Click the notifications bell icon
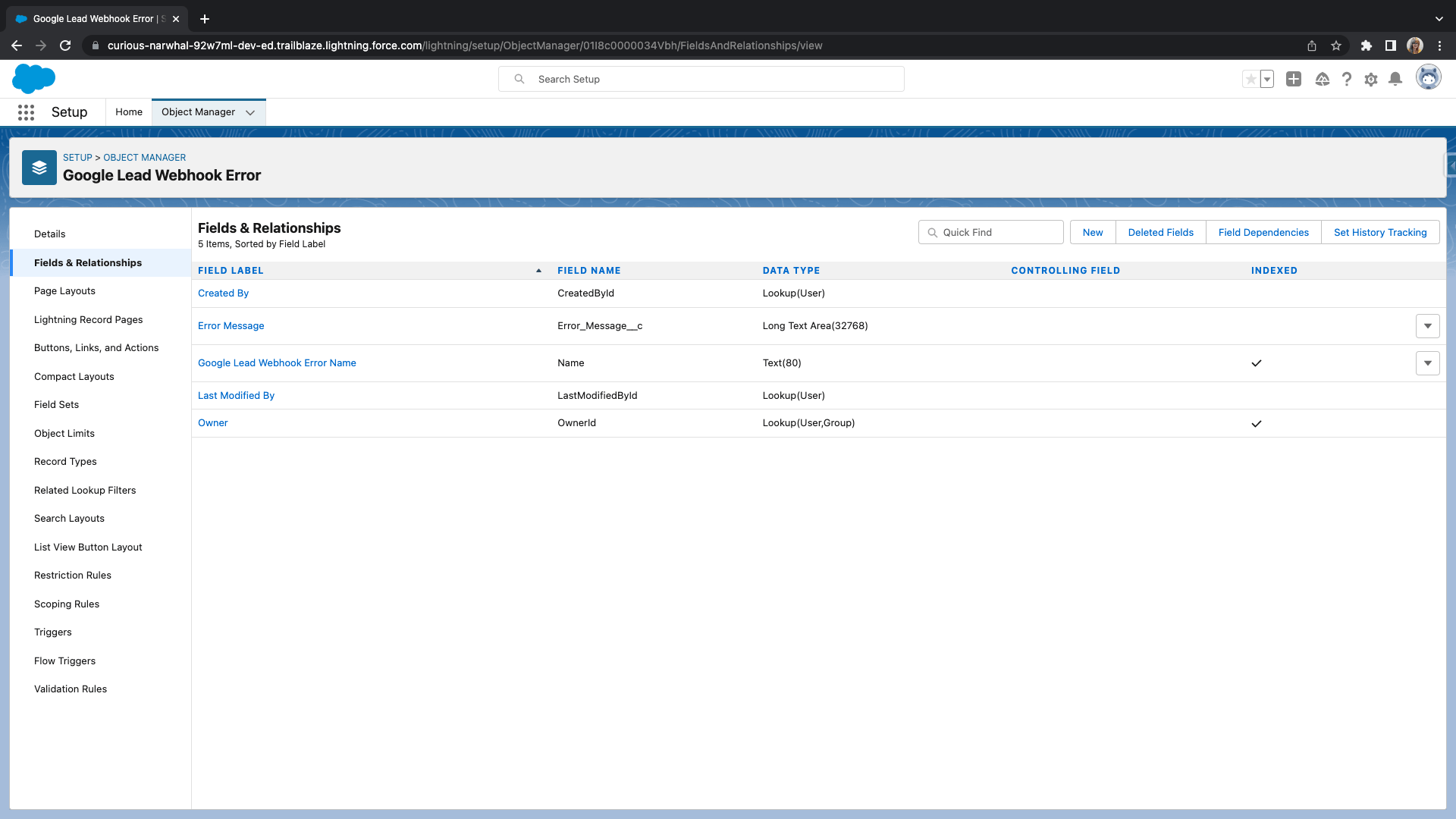This screenshot has height=819, width=1456. click(x=1396, y=79)
